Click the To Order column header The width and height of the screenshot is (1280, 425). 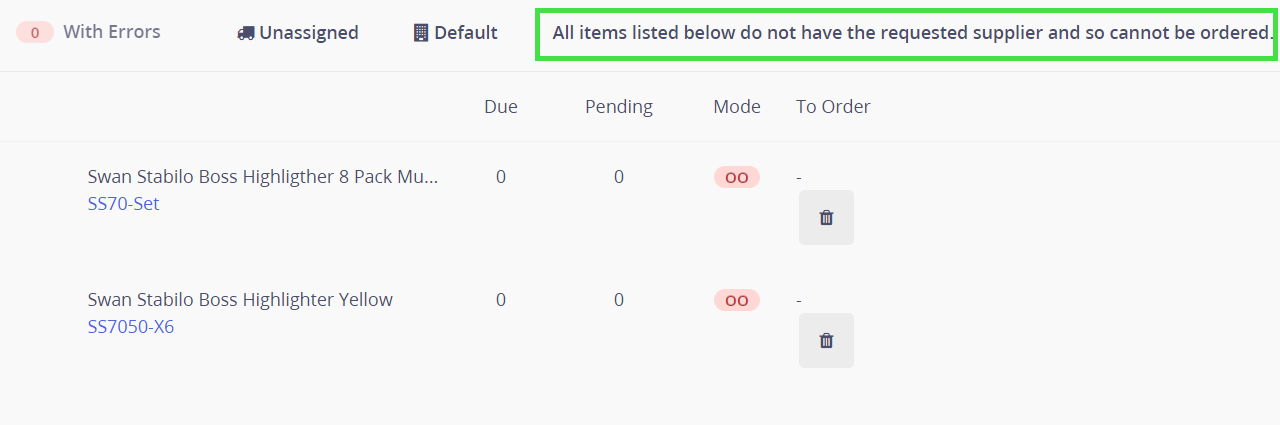(833, 107)
